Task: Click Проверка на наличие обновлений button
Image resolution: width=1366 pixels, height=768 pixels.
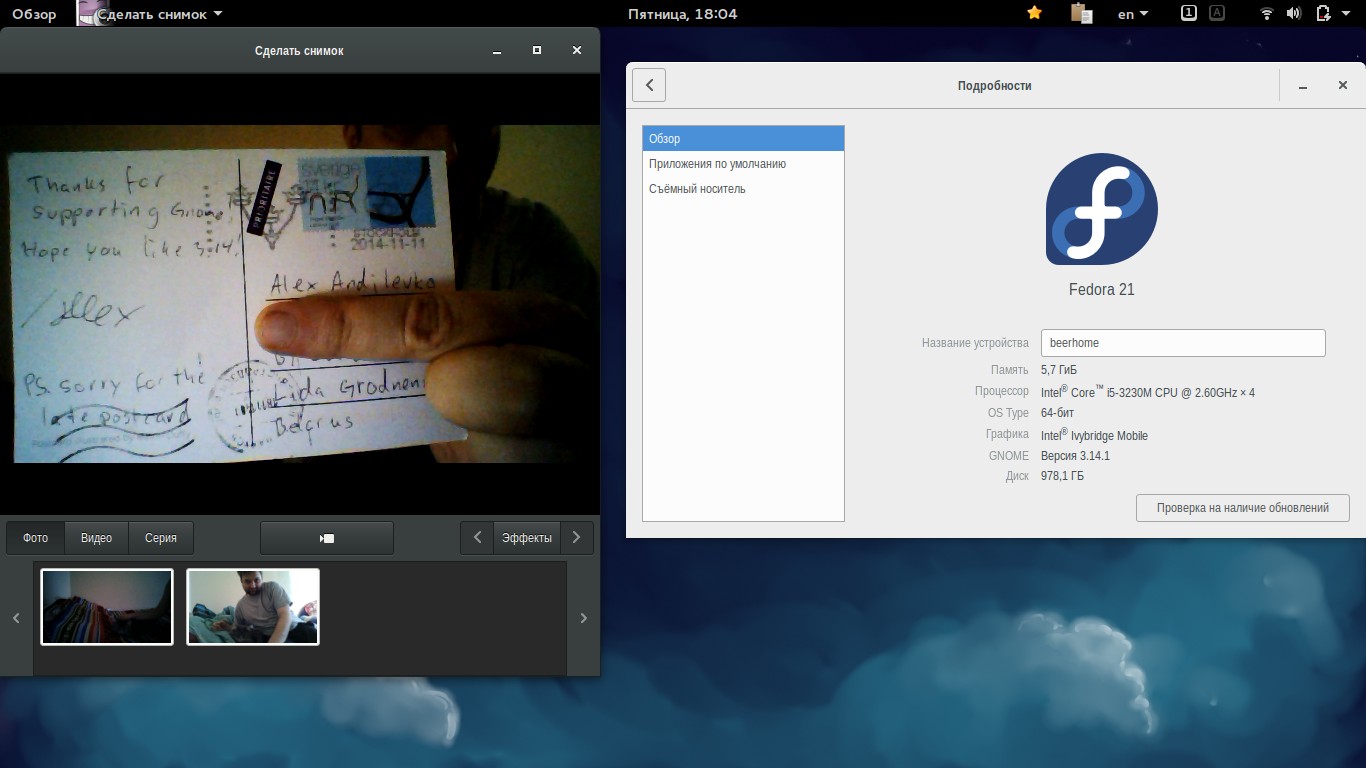Action: coord(1243,508)
